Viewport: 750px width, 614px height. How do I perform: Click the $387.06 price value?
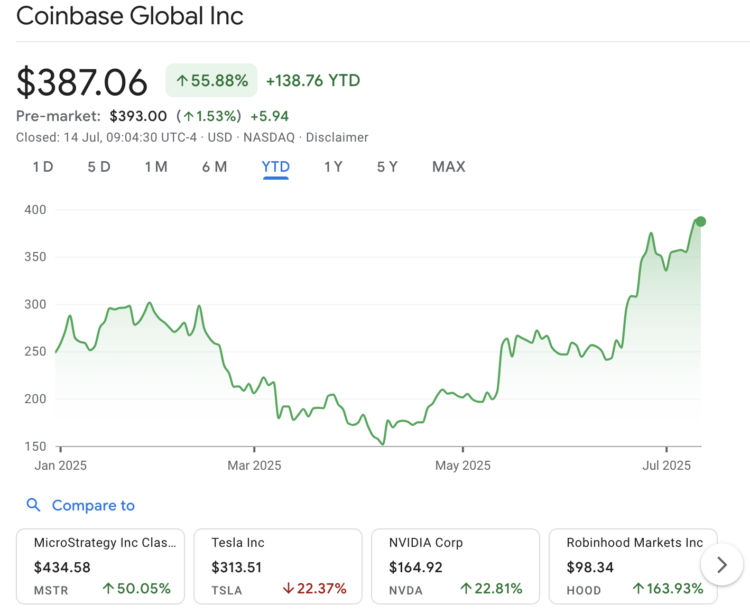point(82,82)
